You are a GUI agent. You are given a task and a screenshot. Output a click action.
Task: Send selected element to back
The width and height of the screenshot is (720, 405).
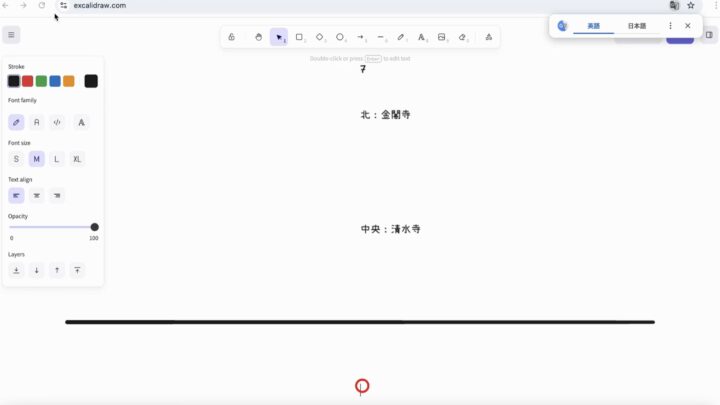tap(16, 270)
